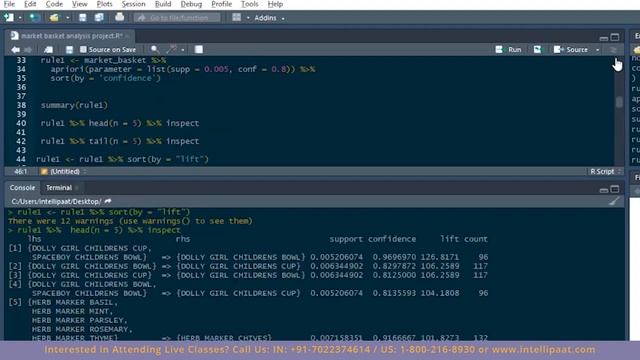Open the Addins dropdown menu

pyautogui.click(x=269, y=18)
